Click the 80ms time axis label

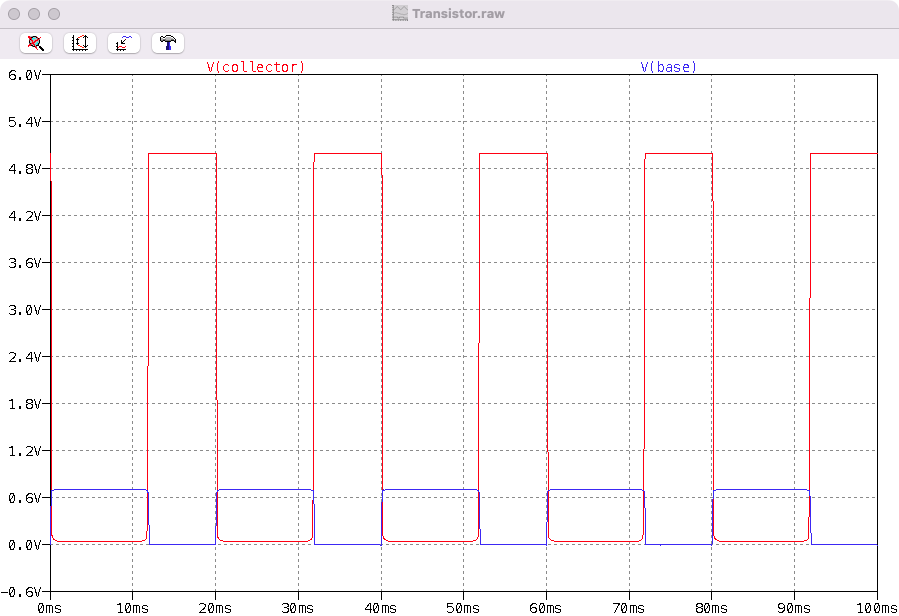pyautogui.click(x=712, y=608)
